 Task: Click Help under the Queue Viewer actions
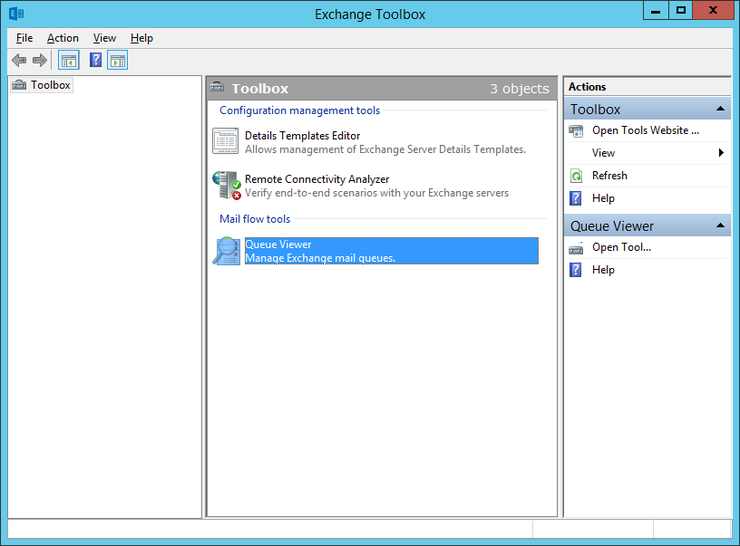[x=603, y=270]
